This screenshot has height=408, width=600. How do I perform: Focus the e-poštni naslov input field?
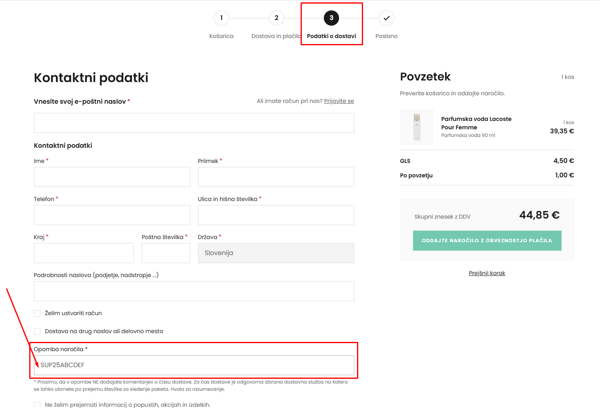point(194,123)
